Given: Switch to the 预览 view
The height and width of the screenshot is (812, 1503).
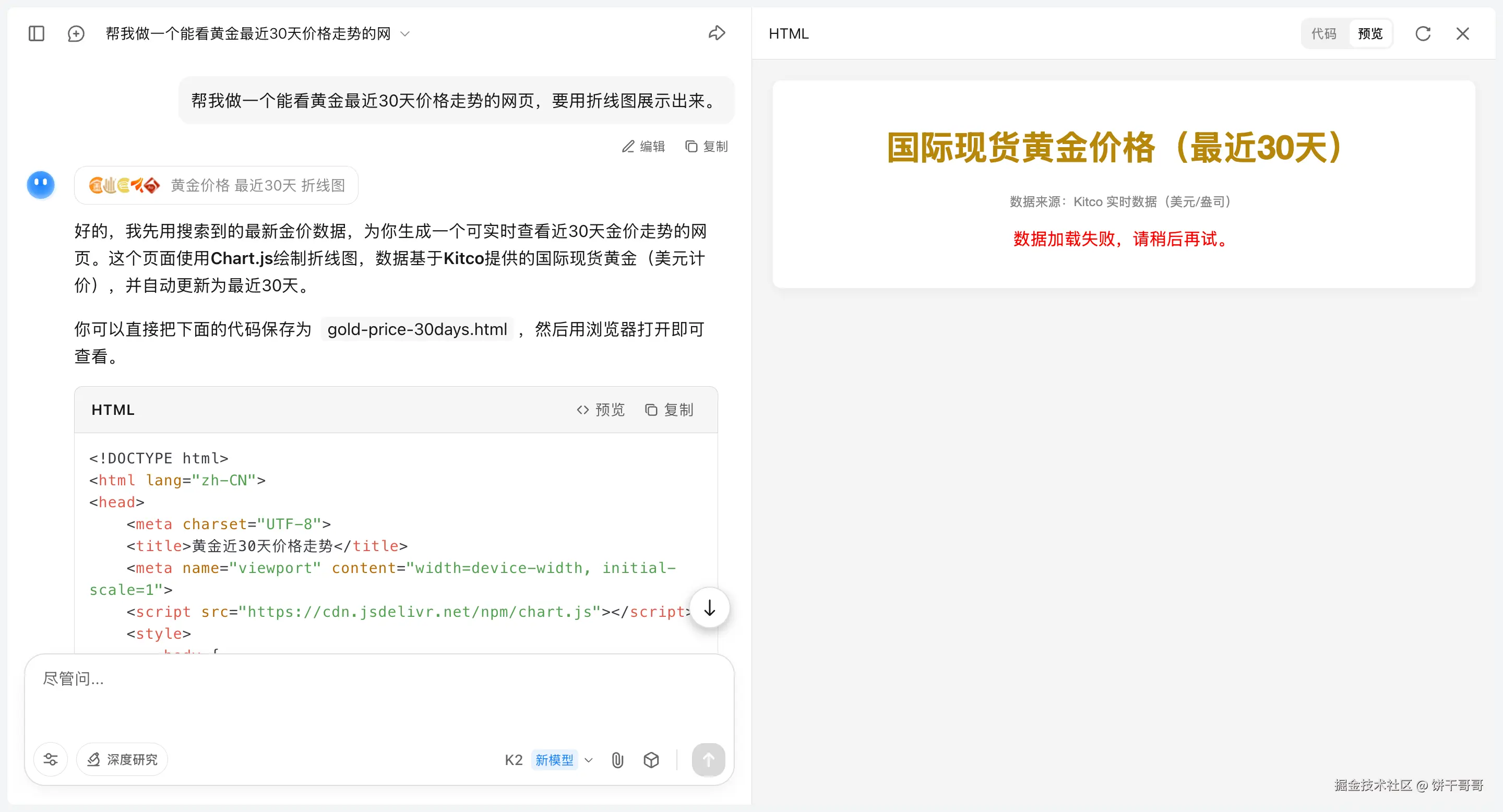Looking at the screenshot, I should coord(1369,33).
